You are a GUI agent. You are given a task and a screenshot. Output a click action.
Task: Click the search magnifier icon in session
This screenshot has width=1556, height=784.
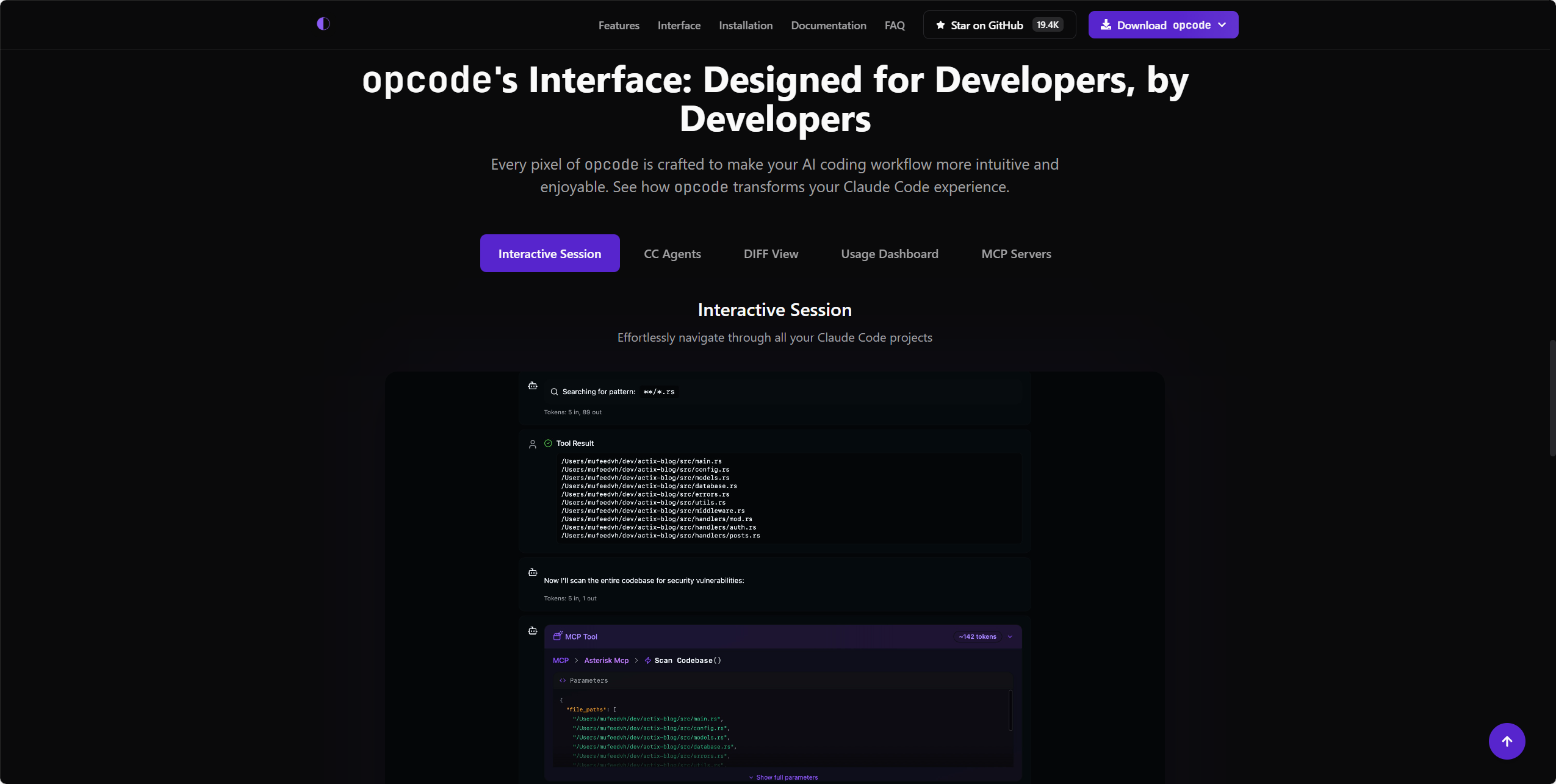coord(554,392)
